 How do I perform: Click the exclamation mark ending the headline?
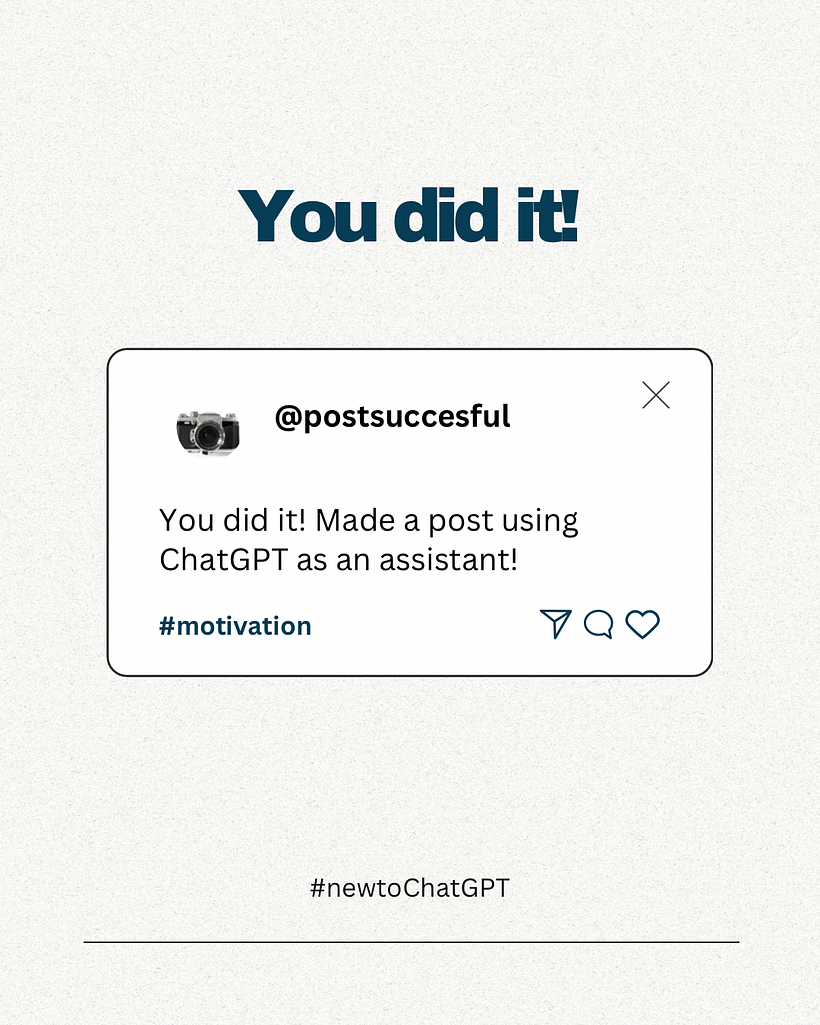[570, 215]
